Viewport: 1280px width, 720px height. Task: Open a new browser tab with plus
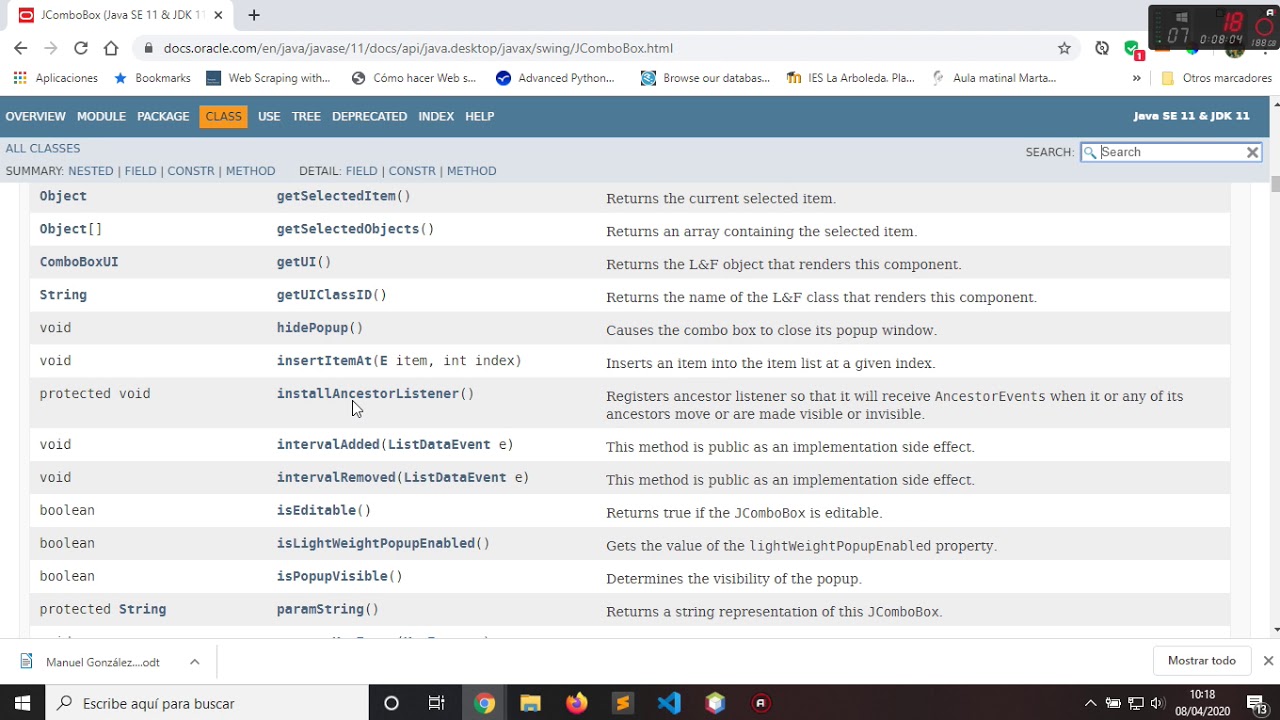pos(254,15)
